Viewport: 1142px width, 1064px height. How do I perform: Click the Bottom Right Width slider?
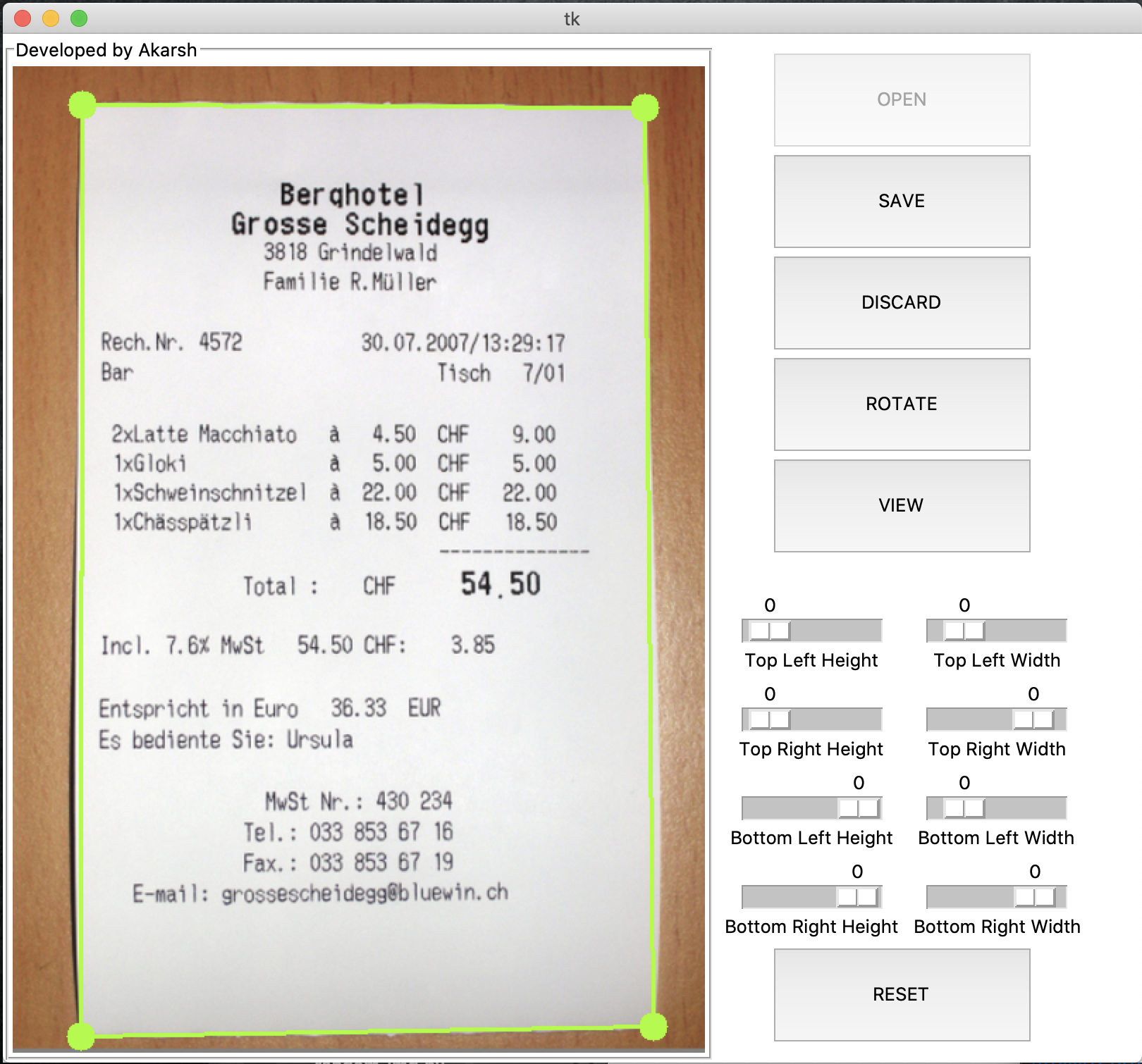(997, 897)
